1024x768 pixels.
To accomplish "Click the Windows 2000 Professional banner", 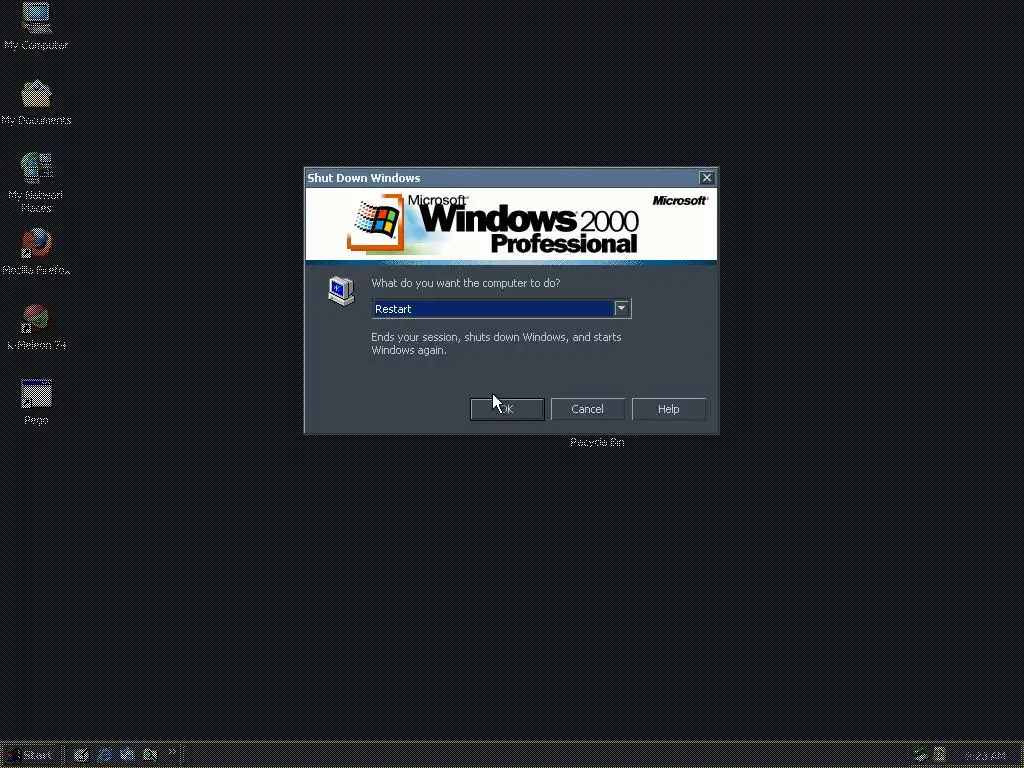I will (511, 225).
